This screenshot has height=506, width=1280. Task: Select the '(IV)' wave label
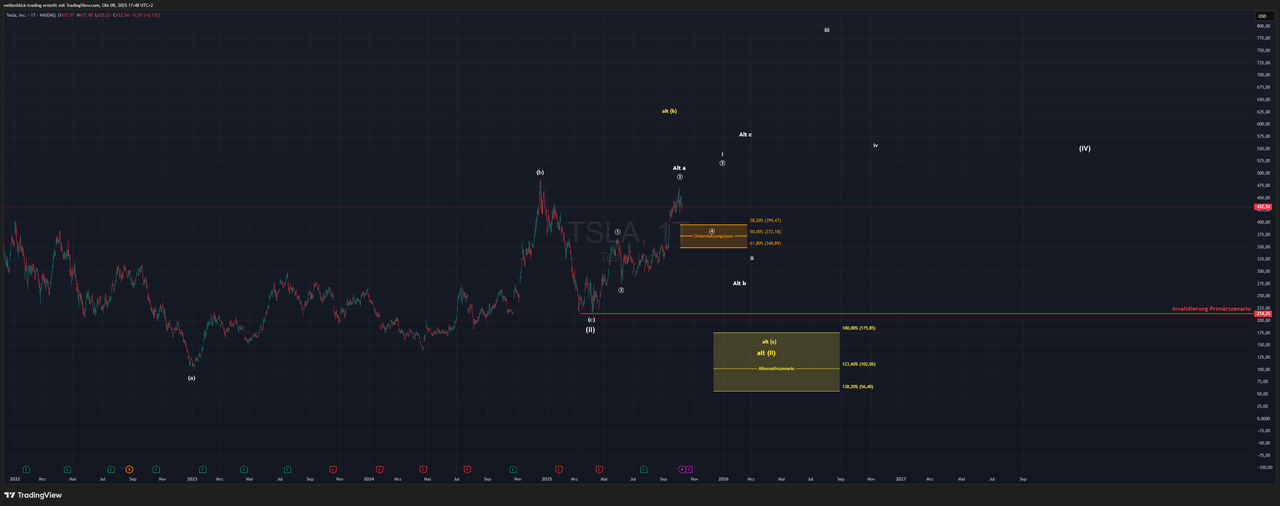[1084, 148]
